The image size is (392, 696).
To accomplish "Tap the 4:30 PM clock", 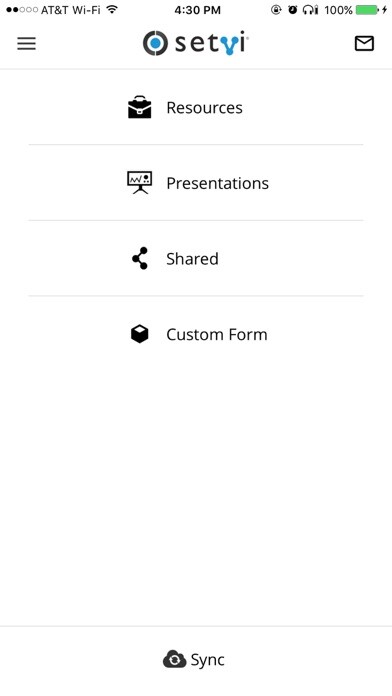I will tap(197, 10).
